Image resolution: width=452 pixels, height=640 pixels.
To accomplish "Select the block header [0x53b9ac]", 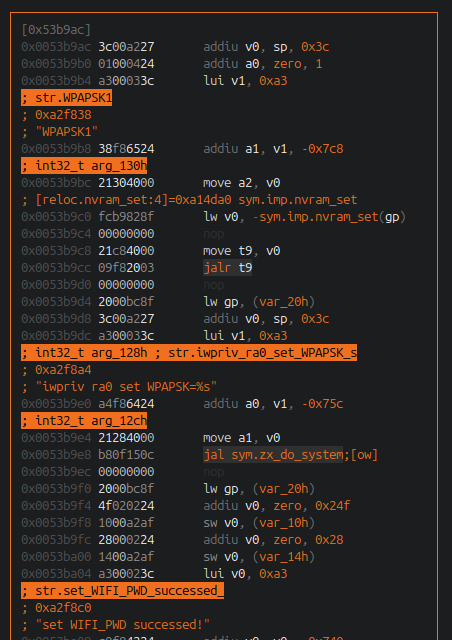I will pyautogui.click(x=56, y=30).
